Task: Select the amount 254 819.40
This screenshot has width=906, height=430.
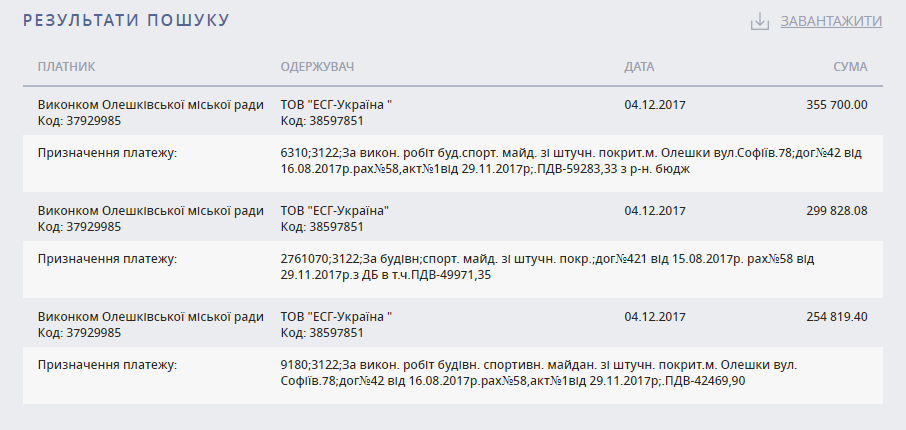Action: (837, 317)
